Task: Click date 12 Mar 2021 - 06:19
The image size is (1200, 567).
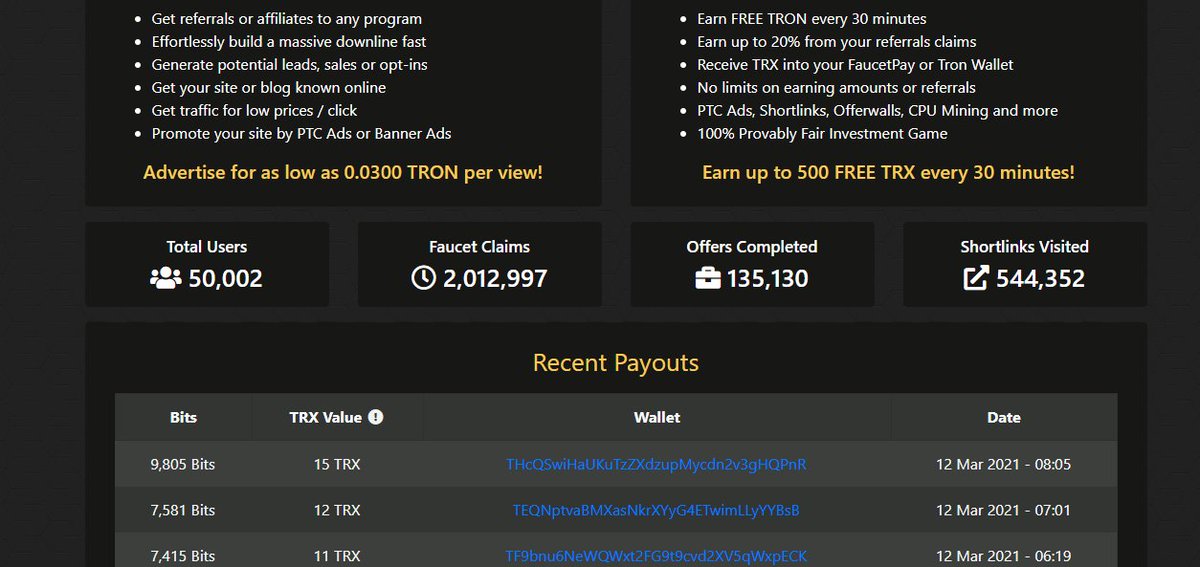Action: [1003, 556]
